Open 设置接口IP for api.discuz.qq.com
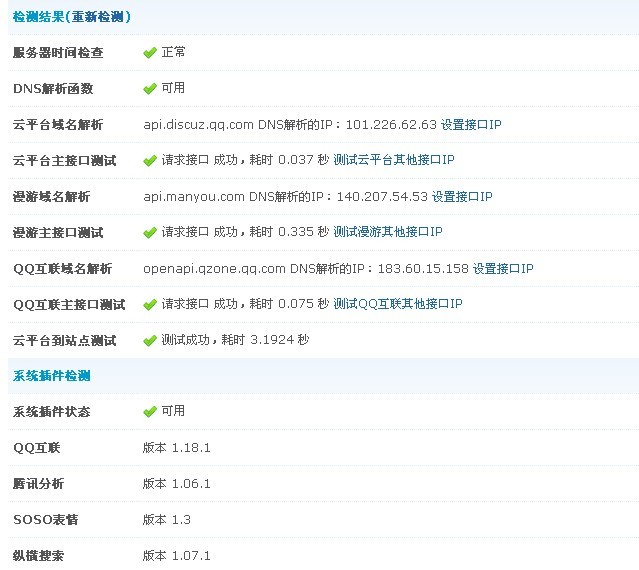This screenshot has width=639, height=570. point(471,124)
